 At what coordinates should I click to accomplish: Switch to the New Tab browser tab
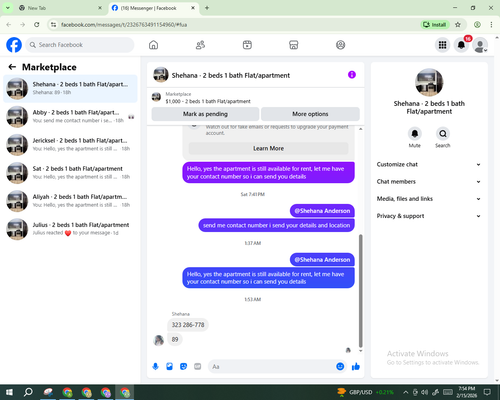click(x=60, y=8)
